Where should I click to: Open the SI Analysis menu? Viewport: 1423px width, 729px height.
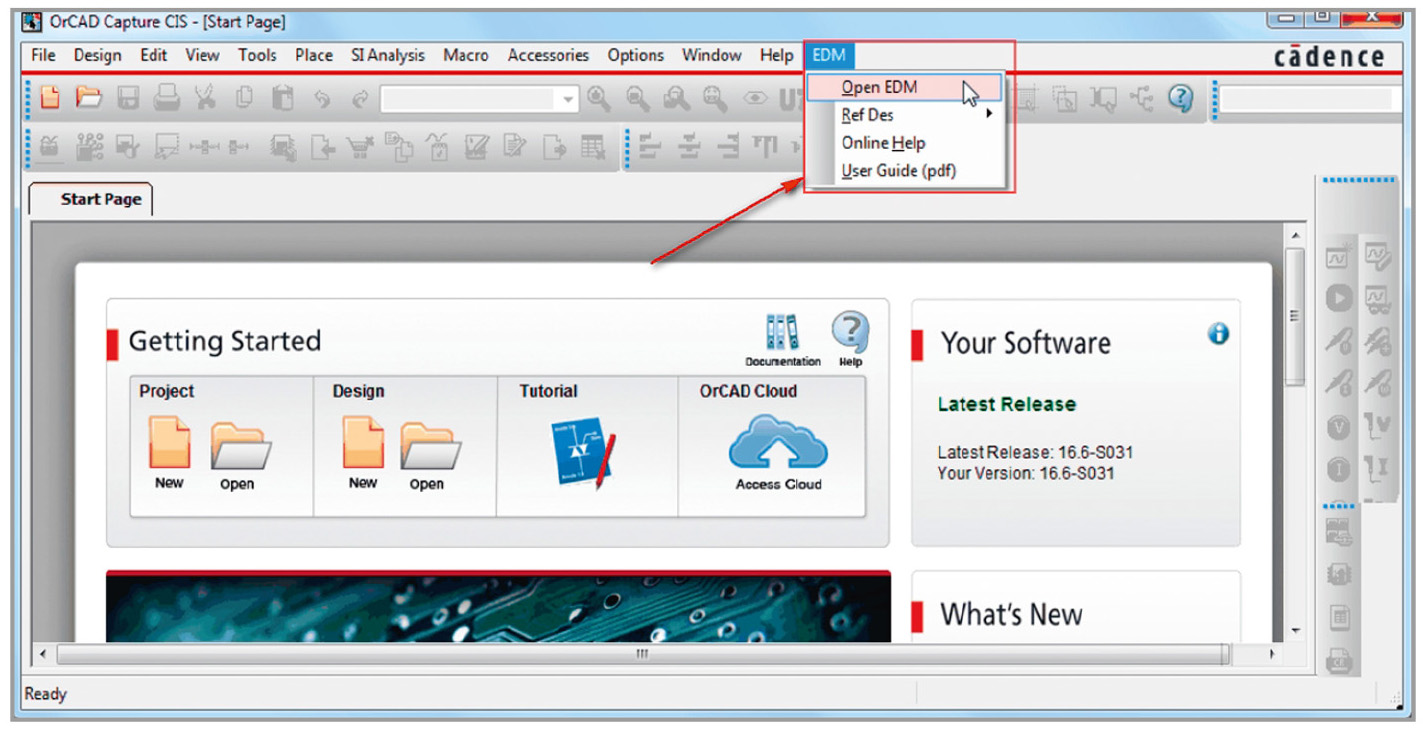(x=387, y=55)
